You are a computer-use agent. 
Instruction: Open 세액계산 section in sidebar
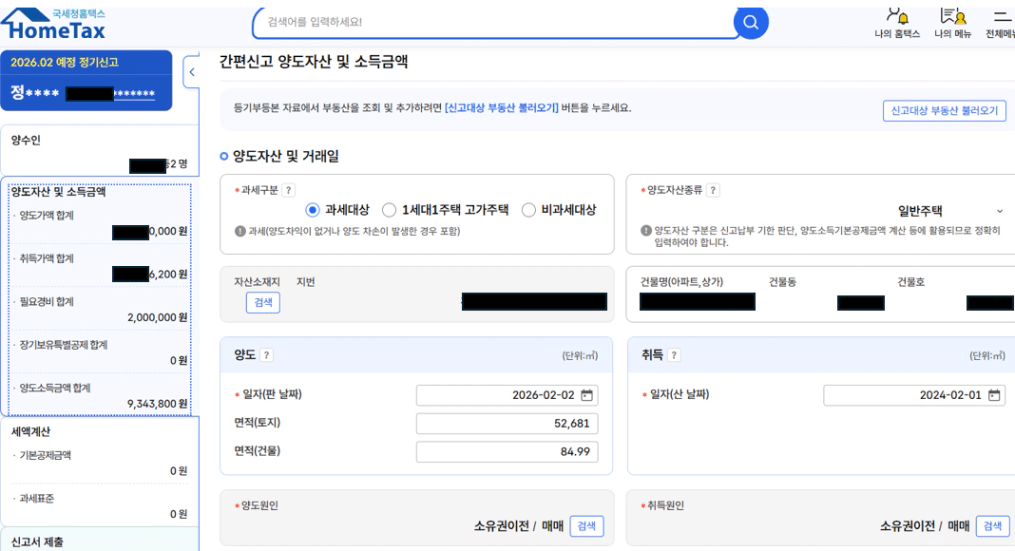click(31, 432)
